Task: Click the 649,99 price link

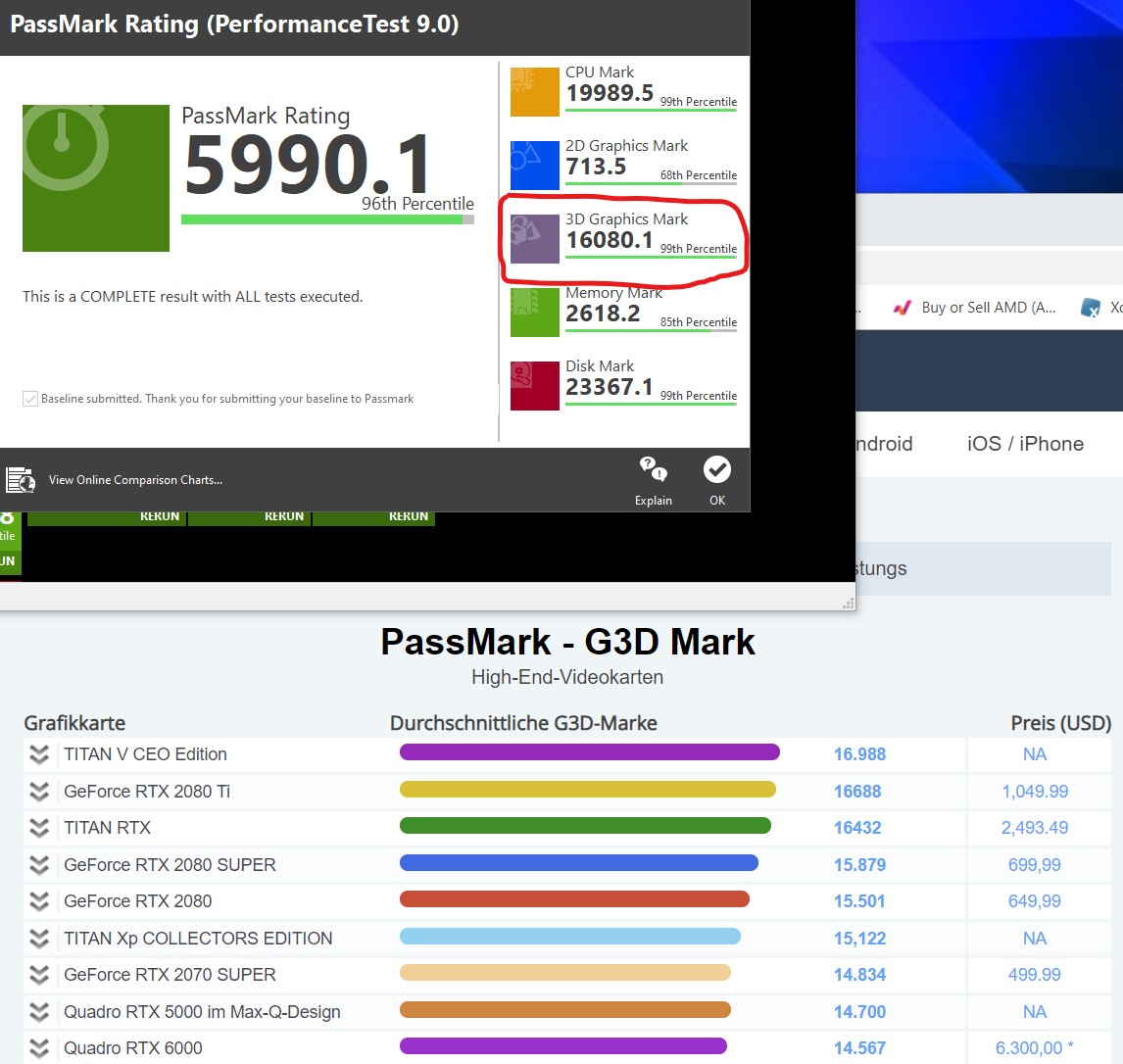Action: 1034,901
